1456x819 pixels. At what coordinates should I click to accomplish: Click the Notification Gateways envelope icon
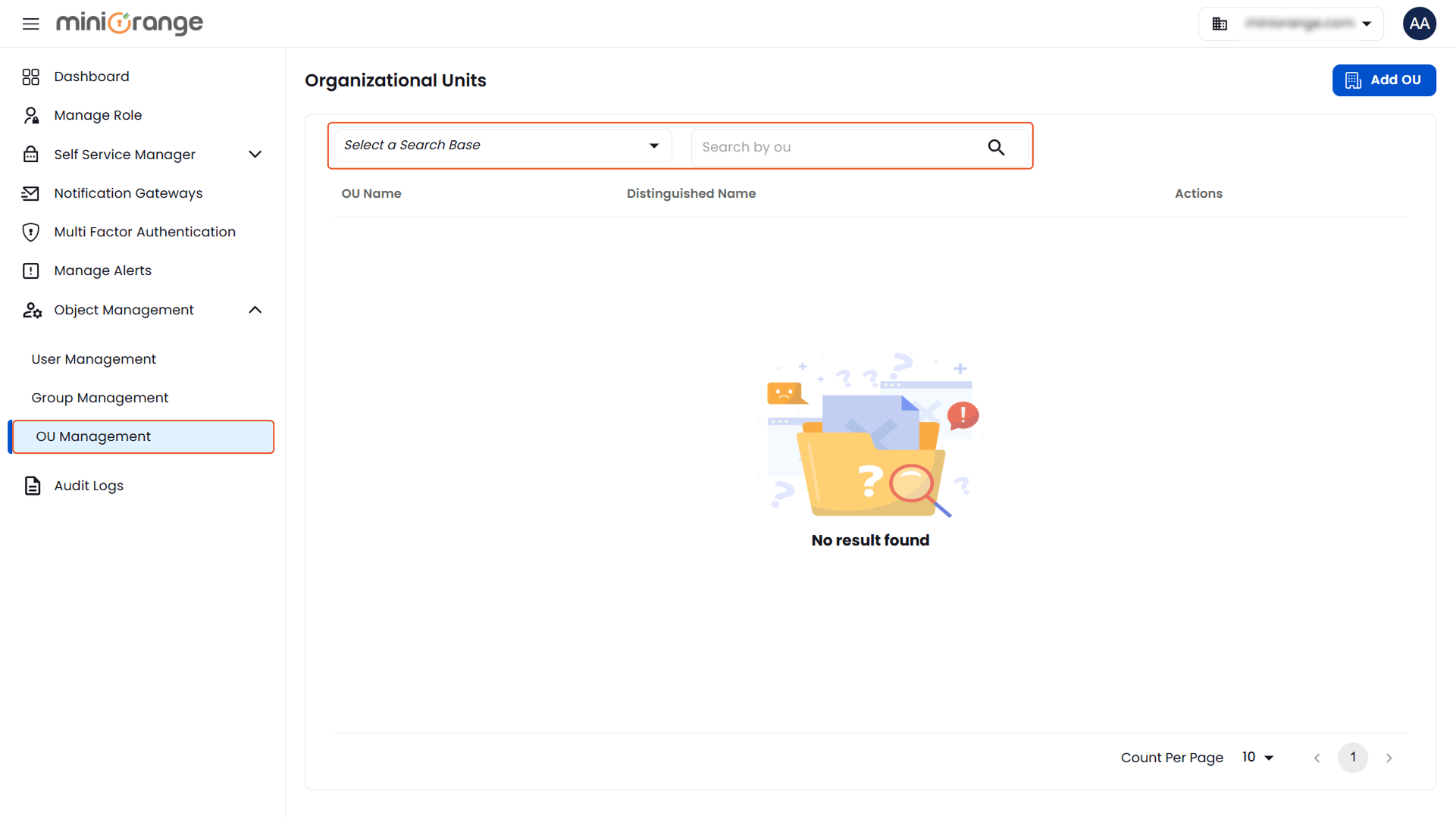pyautogui.click(x=30, y=193)
